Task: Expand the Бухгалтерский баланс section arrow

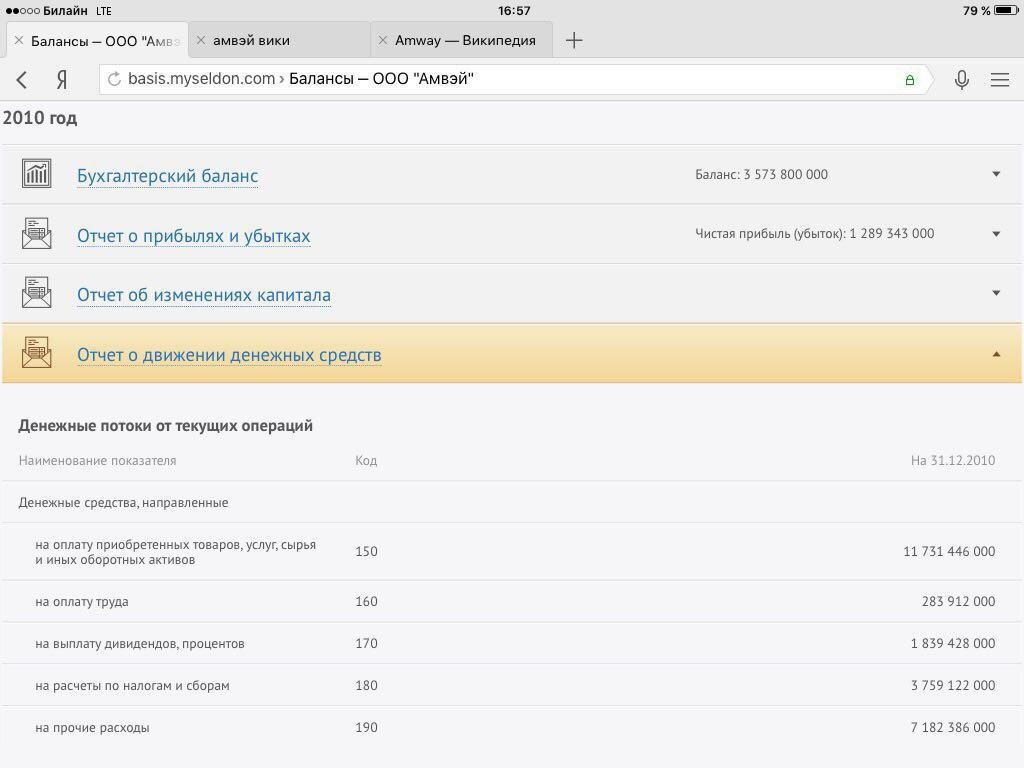Action: [995, 174]
